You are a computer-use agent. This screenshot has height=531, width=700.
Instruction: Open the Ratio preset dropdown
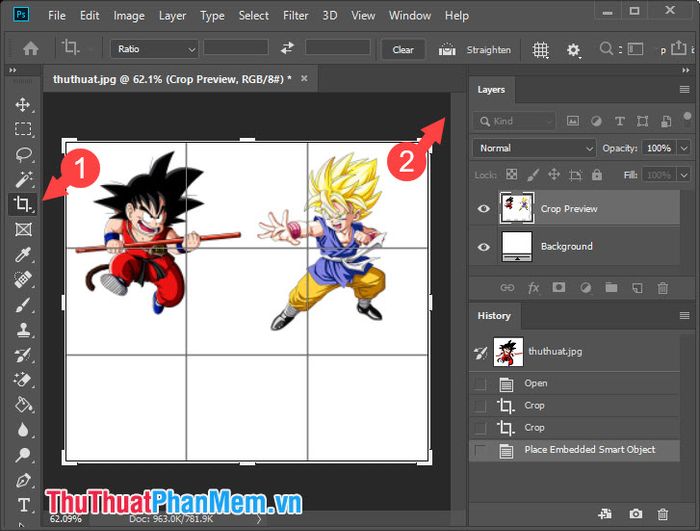(x=154, y=49)
